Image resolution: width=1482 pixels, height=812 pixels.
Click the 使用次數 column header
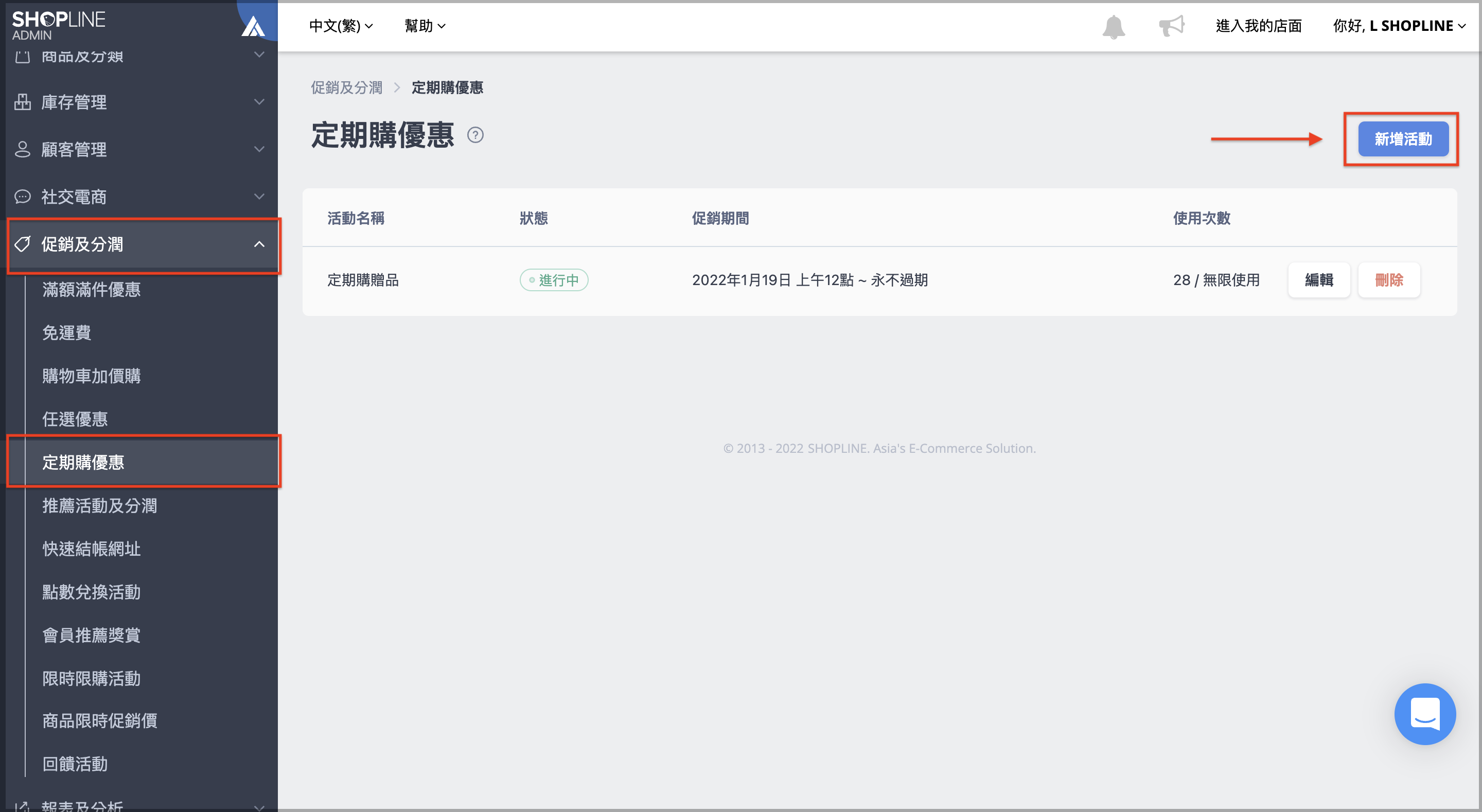(x=1202, y=219)
